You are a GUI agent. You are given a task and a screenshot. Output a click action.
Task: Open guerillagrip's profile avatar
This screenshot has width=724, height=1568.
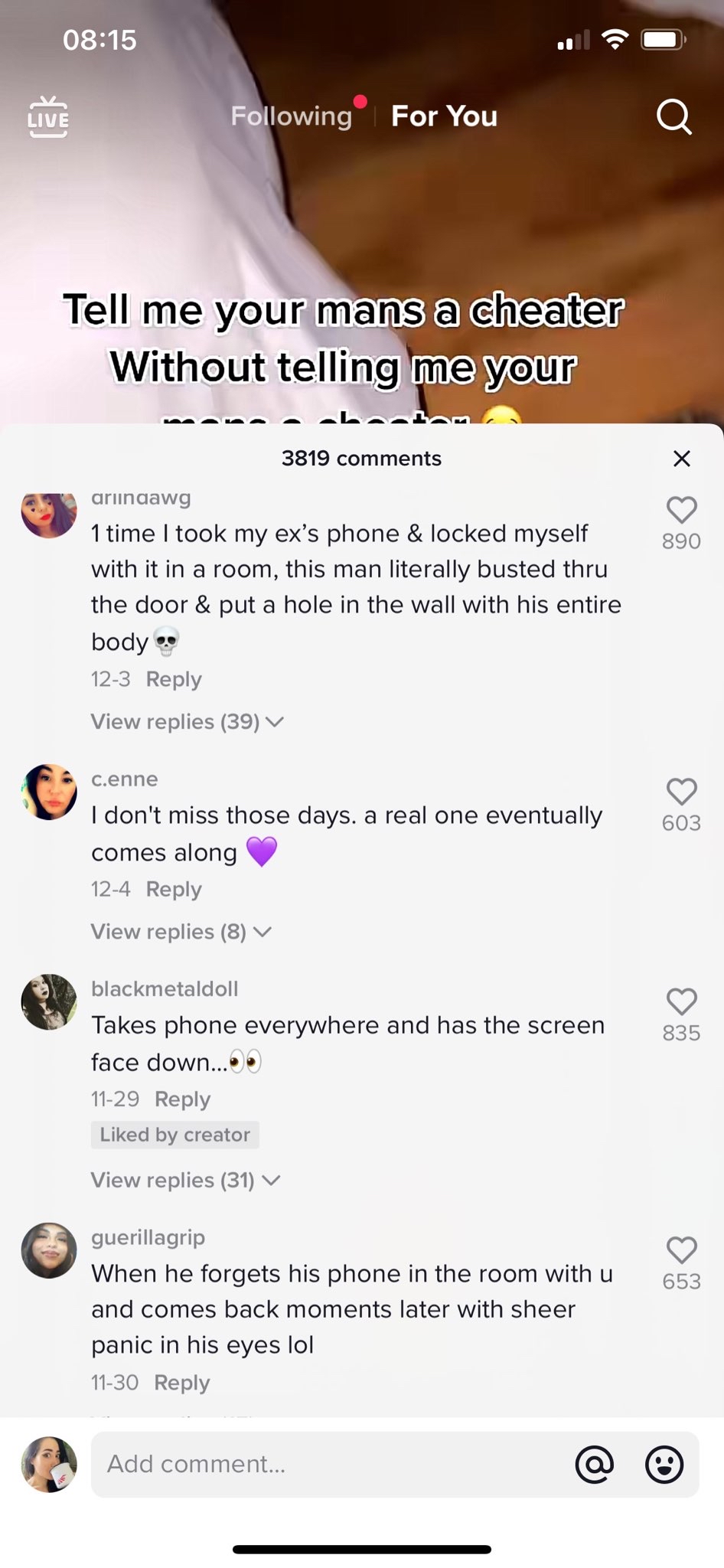click(x=49, y=1250)
